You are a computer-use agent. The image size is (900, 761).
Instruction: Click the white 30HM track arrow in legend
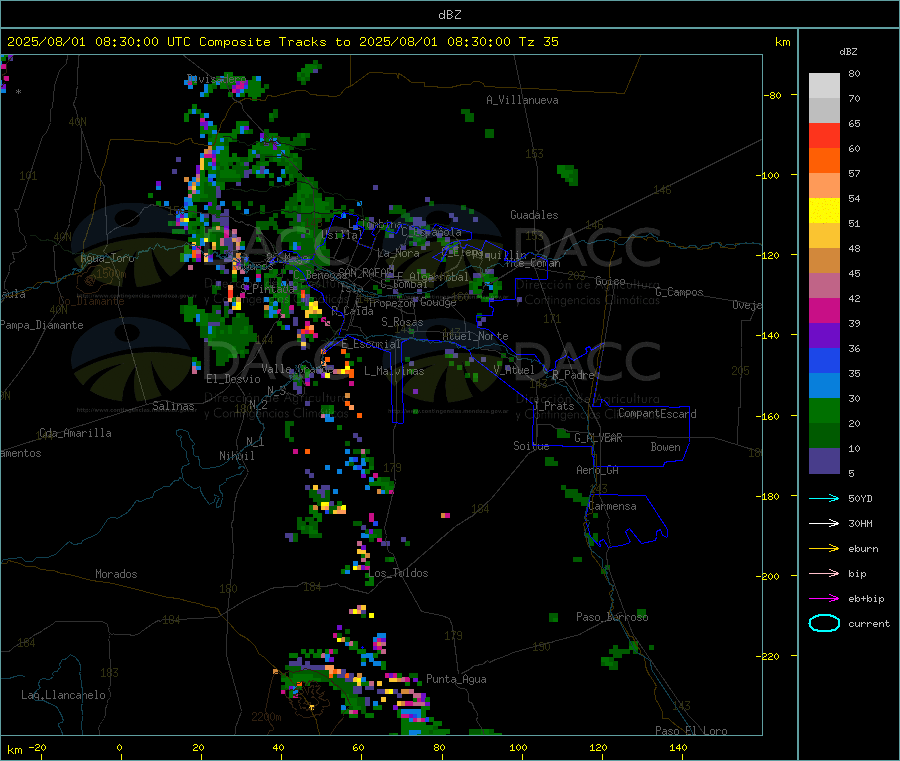click(824, 523)
